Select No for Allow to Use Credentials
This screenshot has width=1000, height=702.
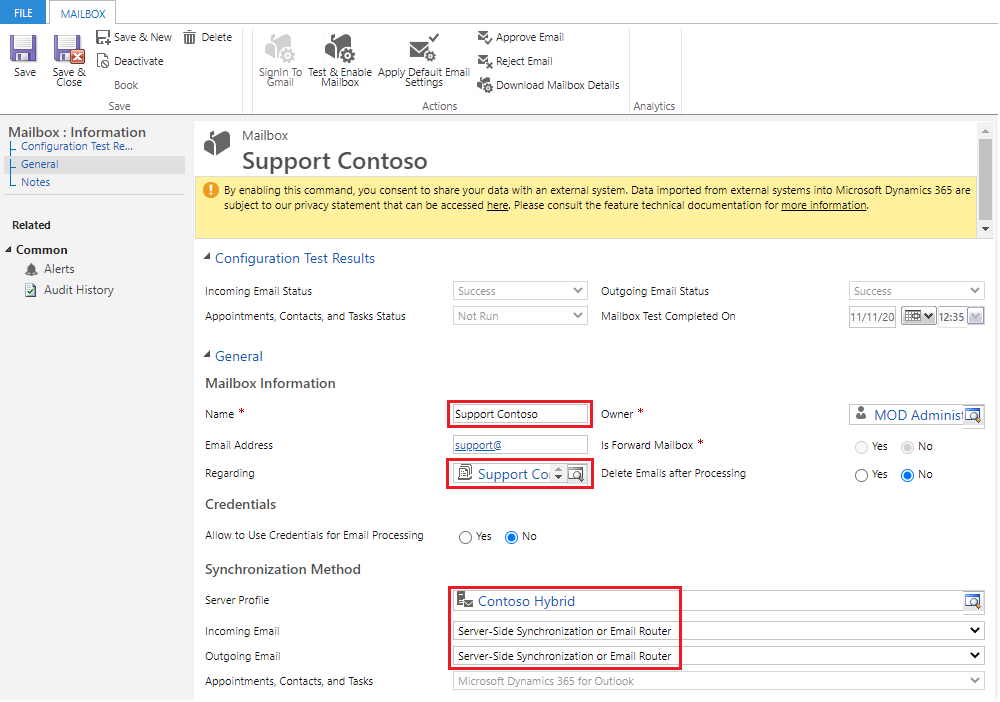[511, 537]
